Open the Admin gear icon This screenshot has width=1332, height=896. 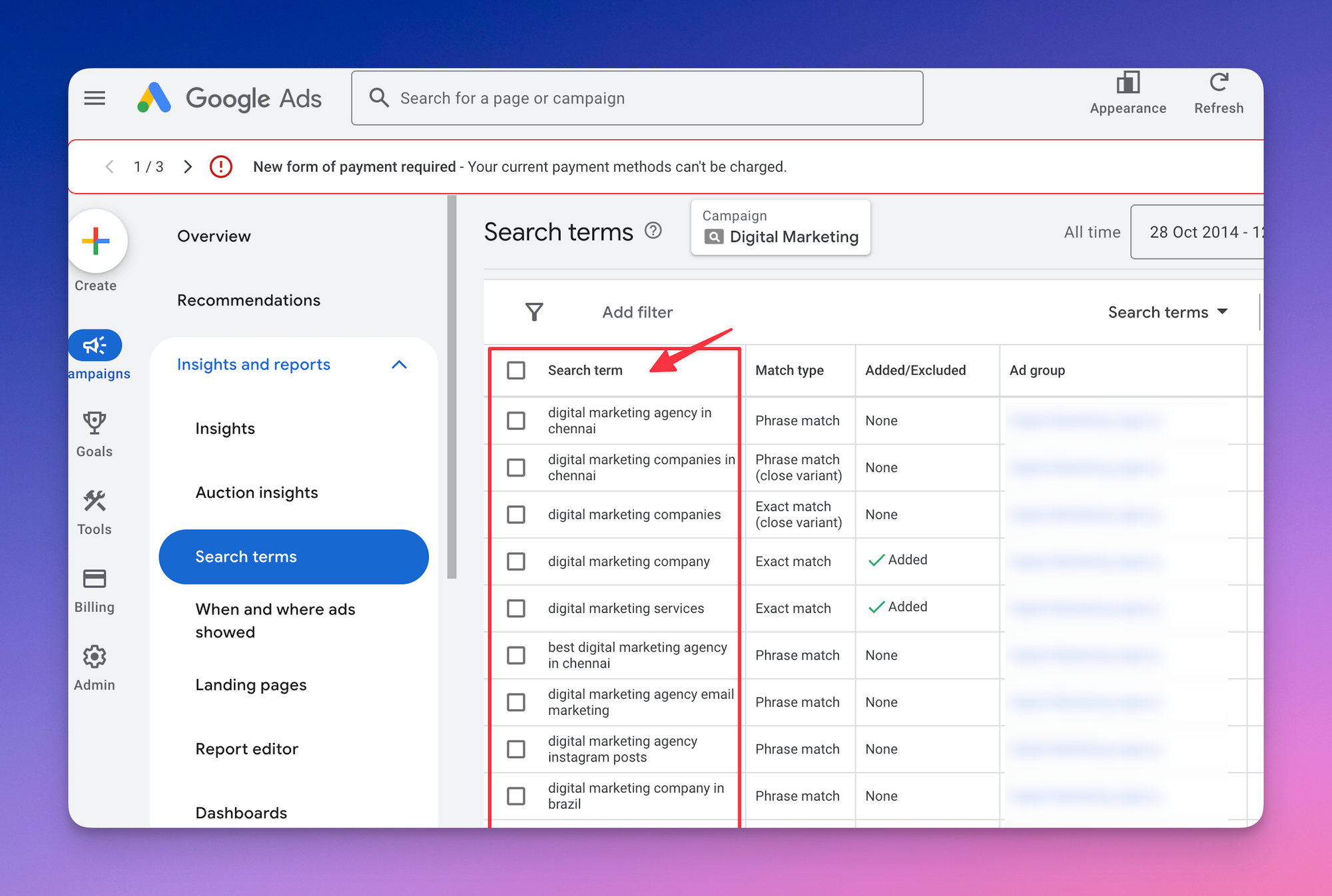(95, 656)
